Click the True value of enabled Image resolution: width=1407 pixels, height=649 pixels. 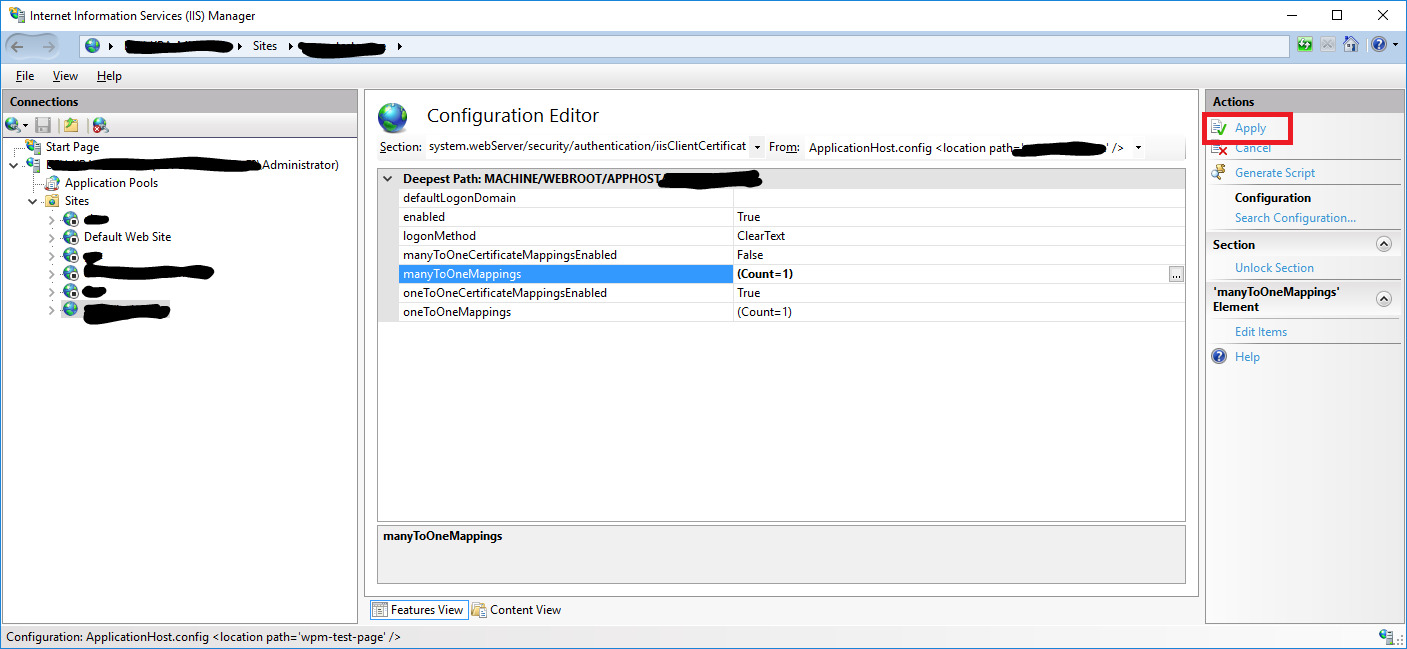[748, 217]
